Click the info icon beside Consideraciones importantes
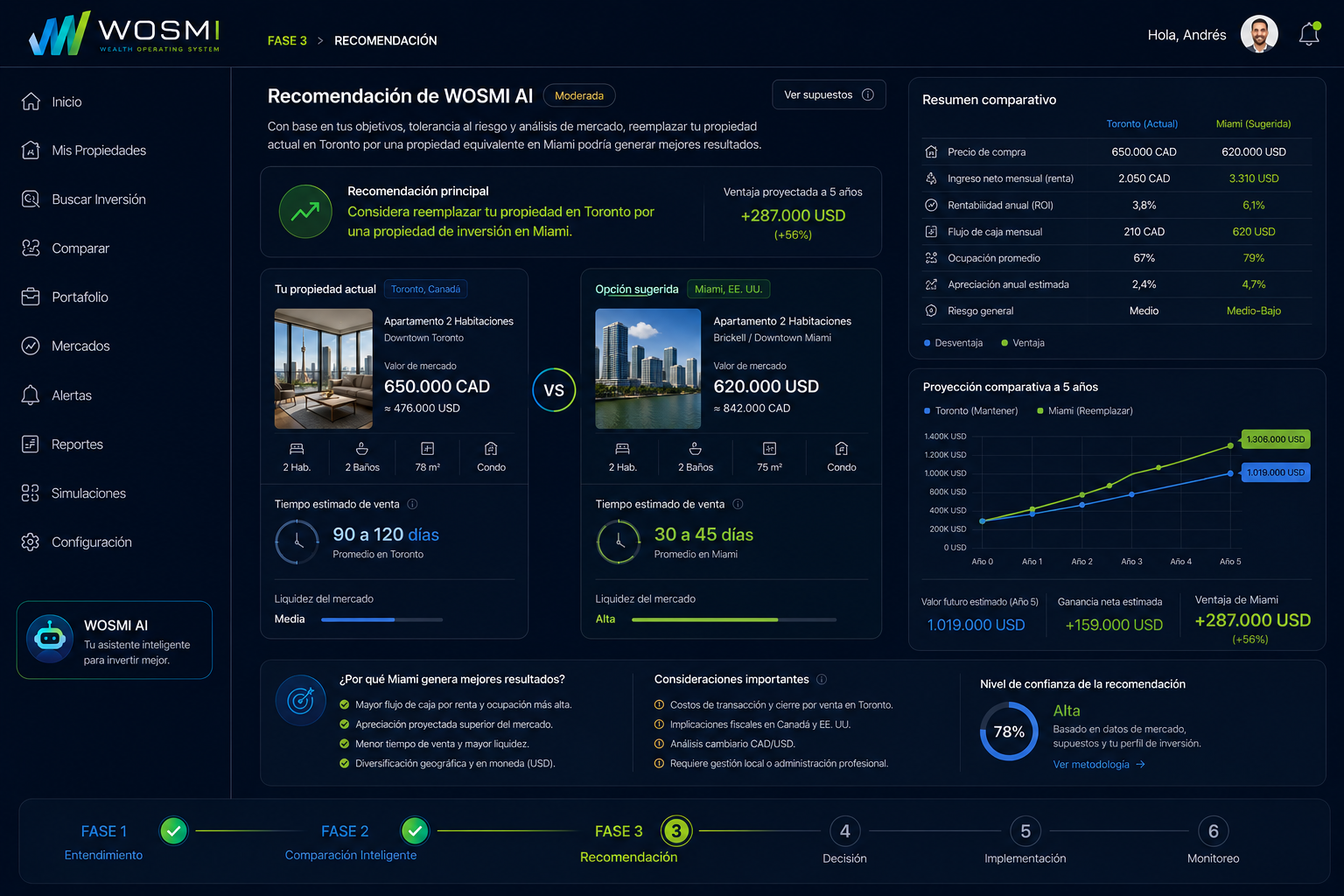 coord(822,679)
